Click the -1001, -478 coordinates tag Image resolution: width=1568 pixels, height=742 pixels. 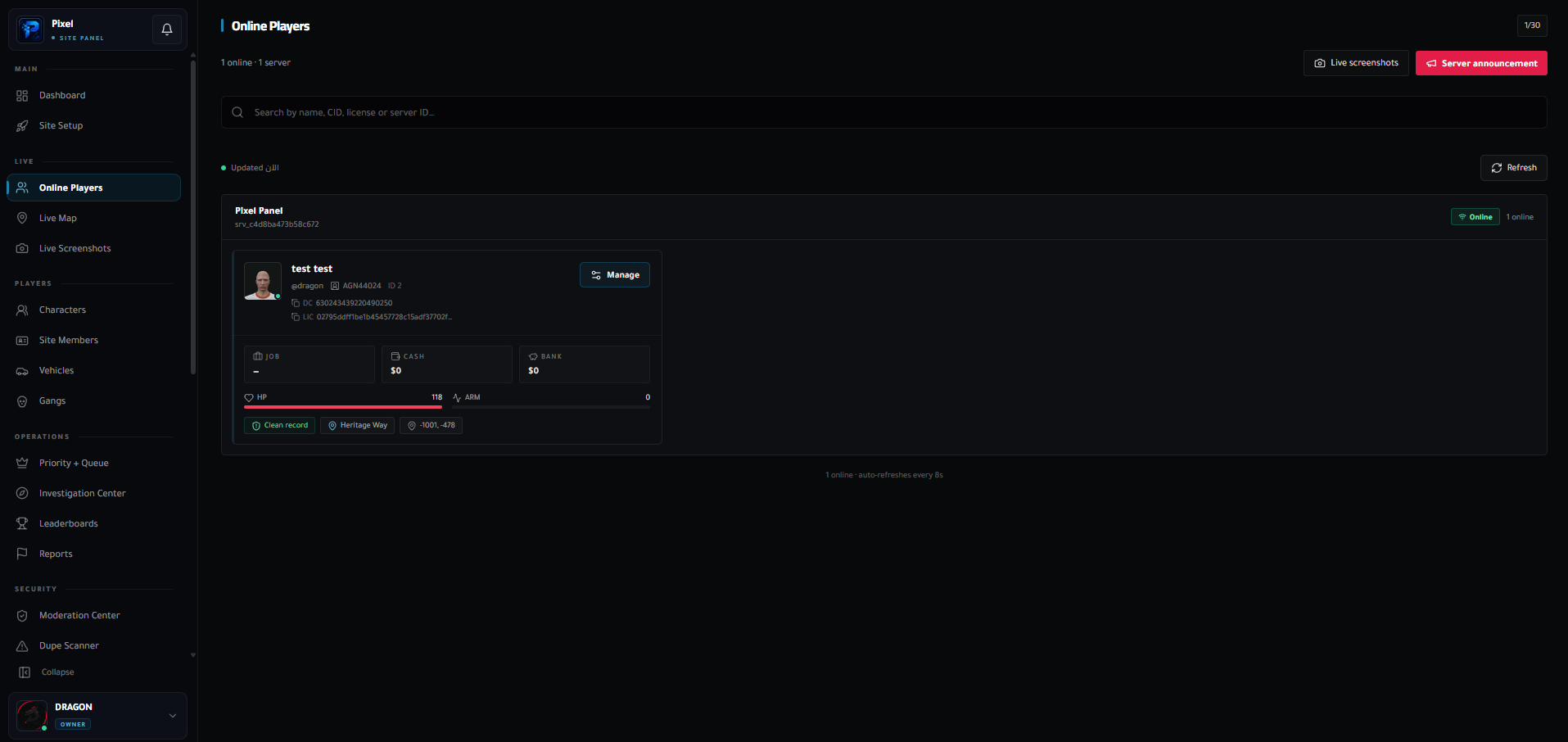tap(431, 426)
